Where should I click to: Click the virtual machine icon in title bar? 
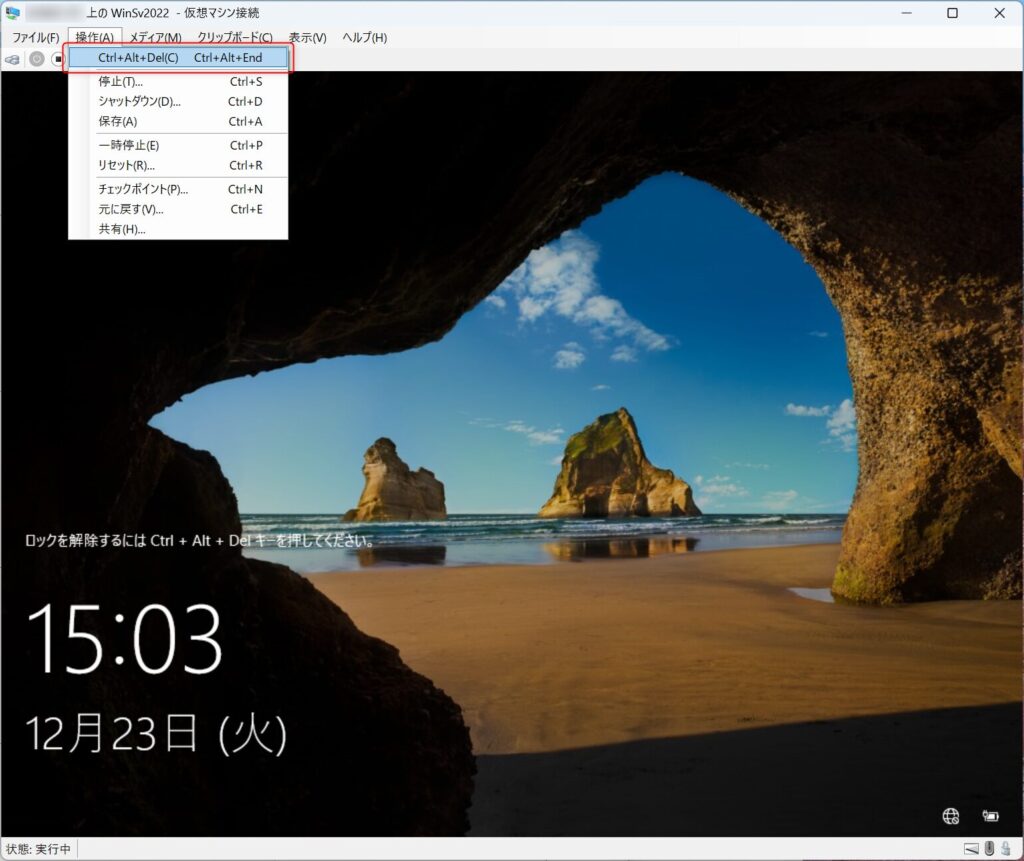click(x=13, y=13)
